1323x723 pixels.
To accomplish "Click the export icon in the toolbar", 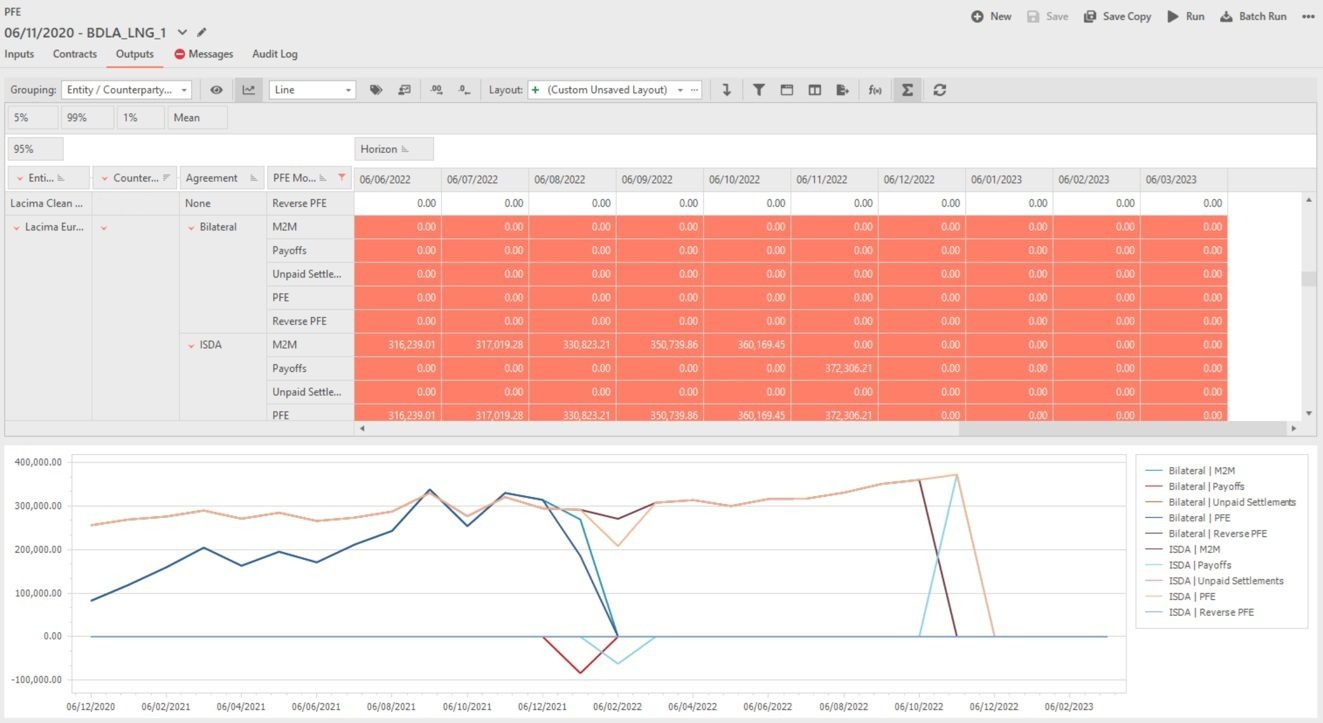I will 843,90.
